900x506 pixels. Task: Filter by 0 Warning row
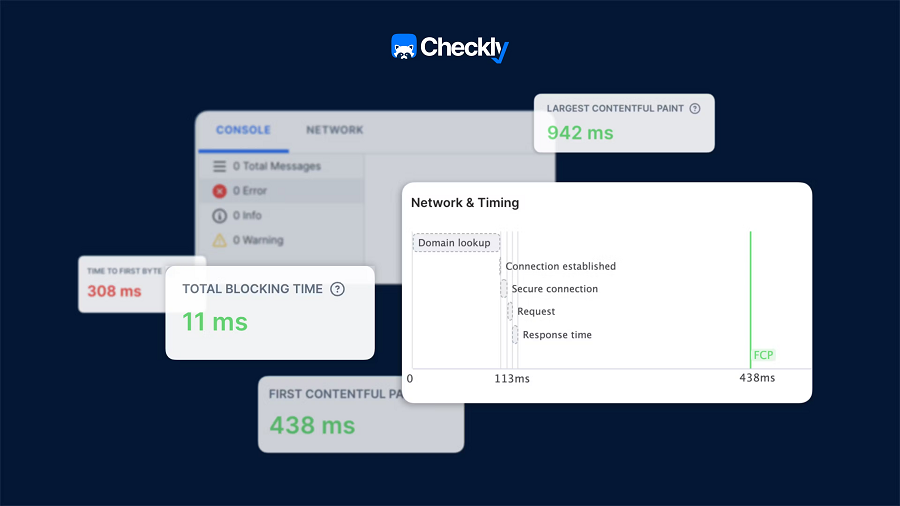tap(281, 240)
